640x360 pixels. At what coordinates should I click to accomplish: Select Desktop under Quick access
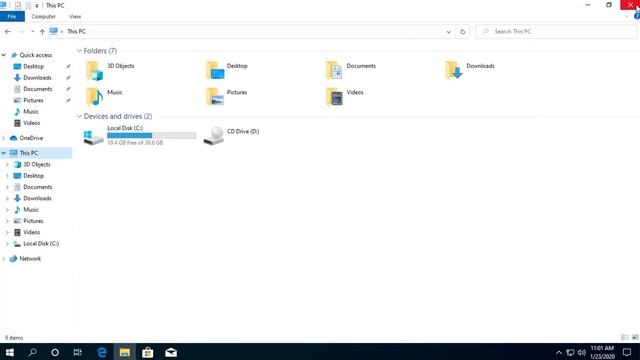click(33, 66)
